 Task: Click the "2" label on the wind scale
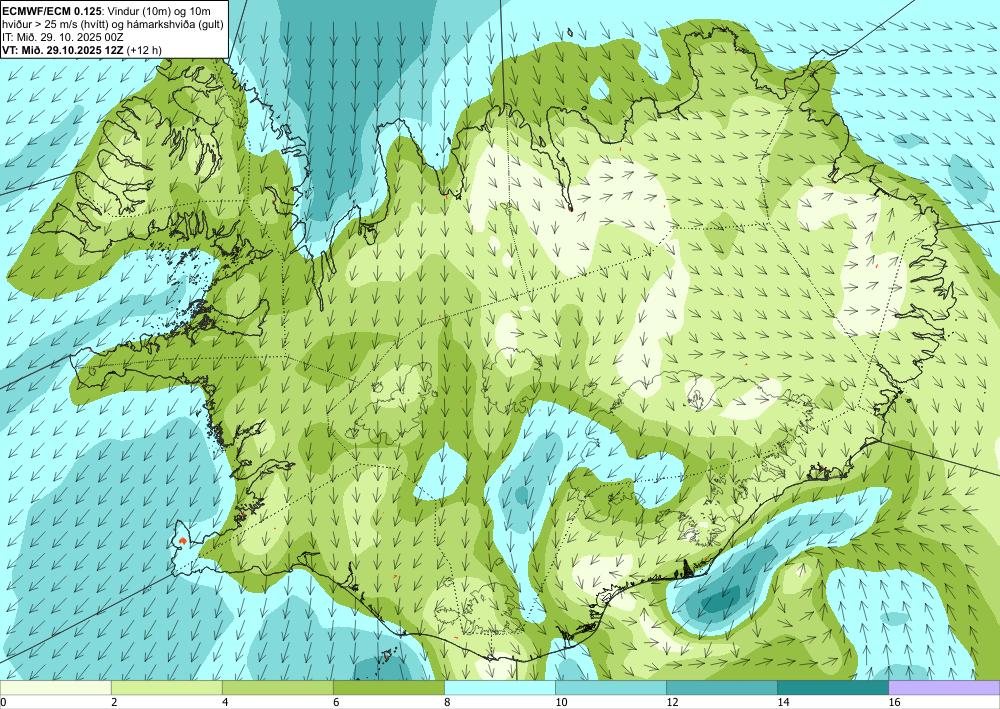tap(114, 702)
